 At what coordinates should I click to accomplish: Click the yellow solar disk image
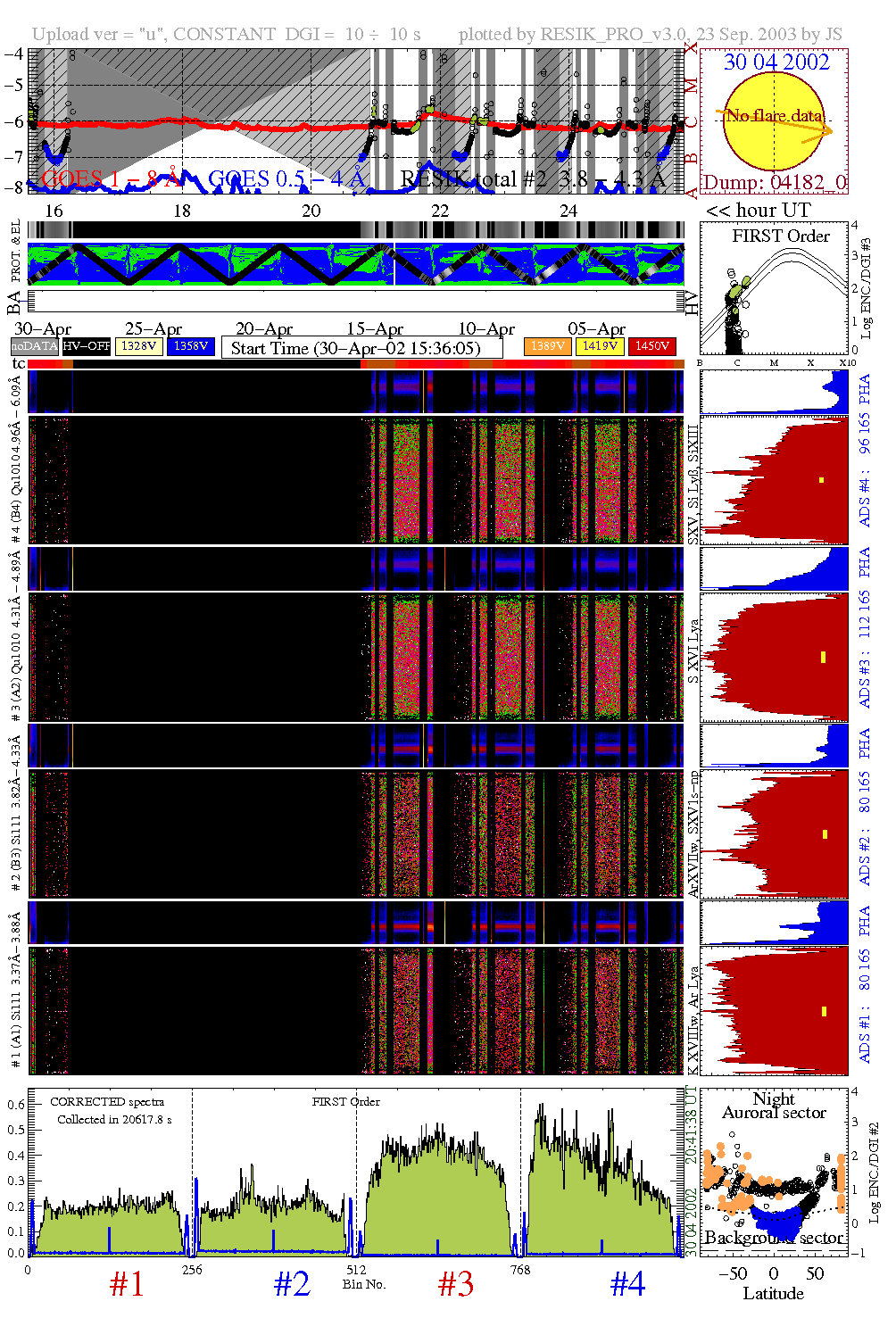(x=773, y=120)
